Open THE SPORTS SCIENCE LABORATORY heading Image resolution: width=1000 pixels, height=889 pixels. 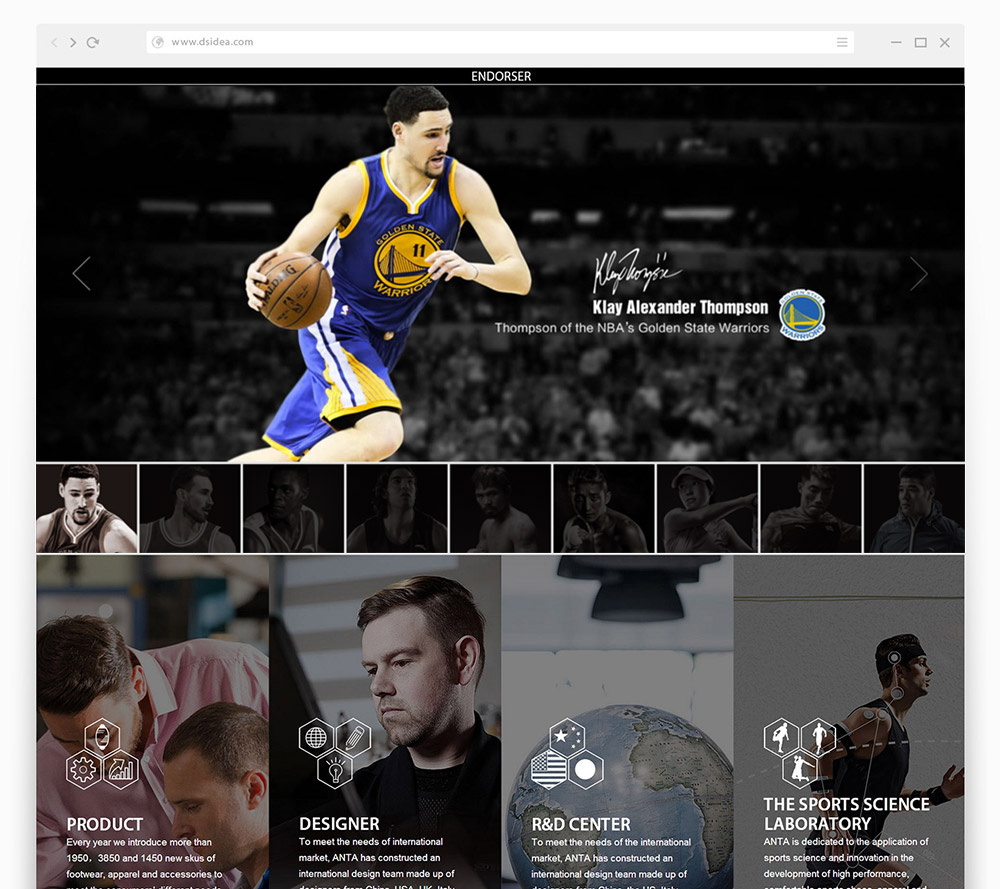846,814
